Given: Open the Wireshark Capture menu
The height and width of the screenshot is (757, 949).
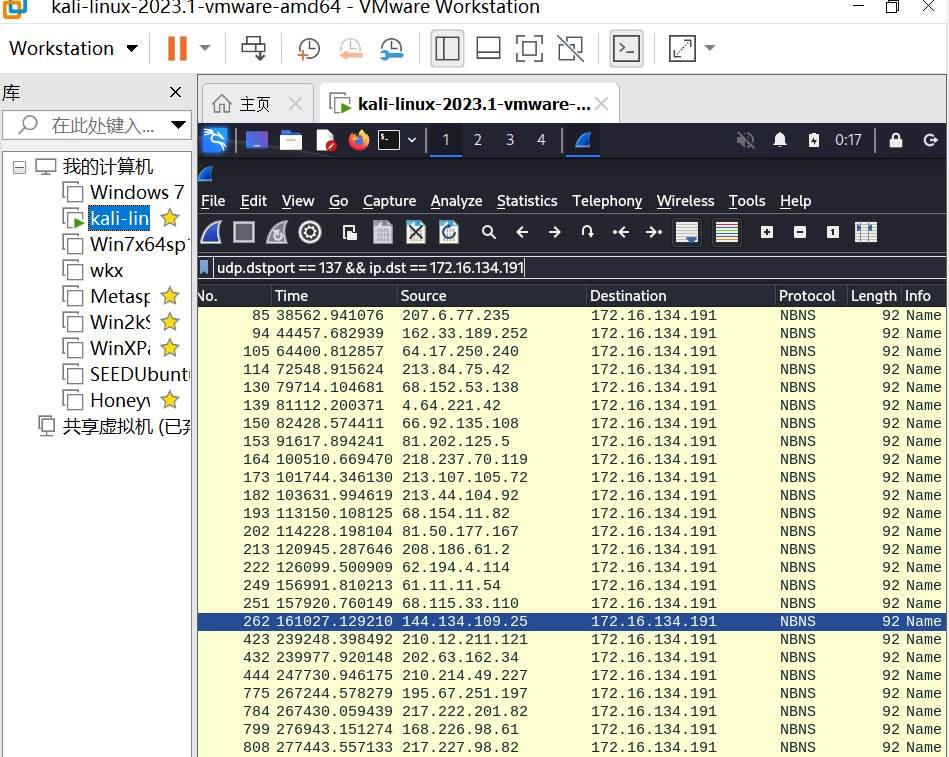Looking at the screenshot, I should (x=389, y=201).
